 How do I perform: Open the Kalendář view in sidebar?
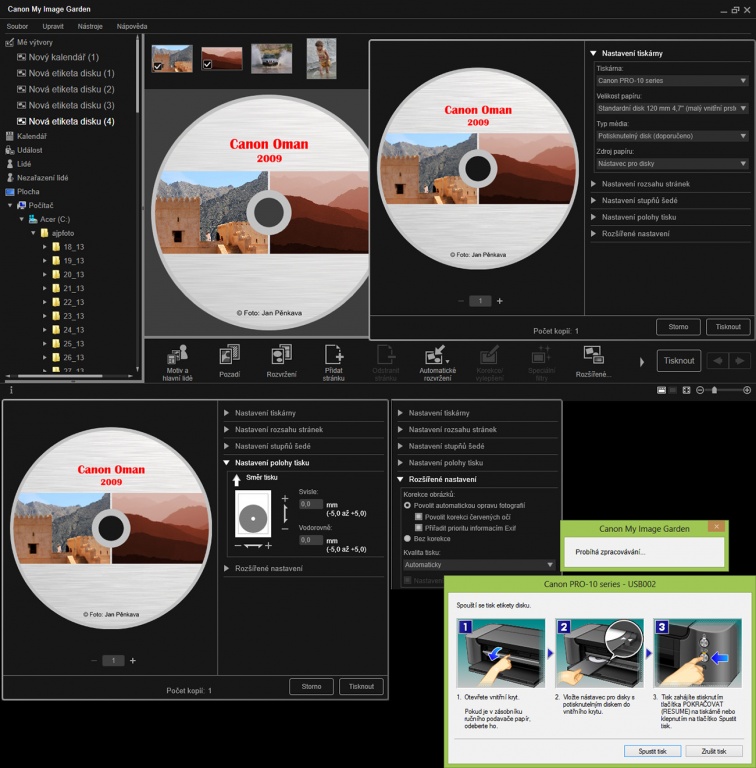26,136
